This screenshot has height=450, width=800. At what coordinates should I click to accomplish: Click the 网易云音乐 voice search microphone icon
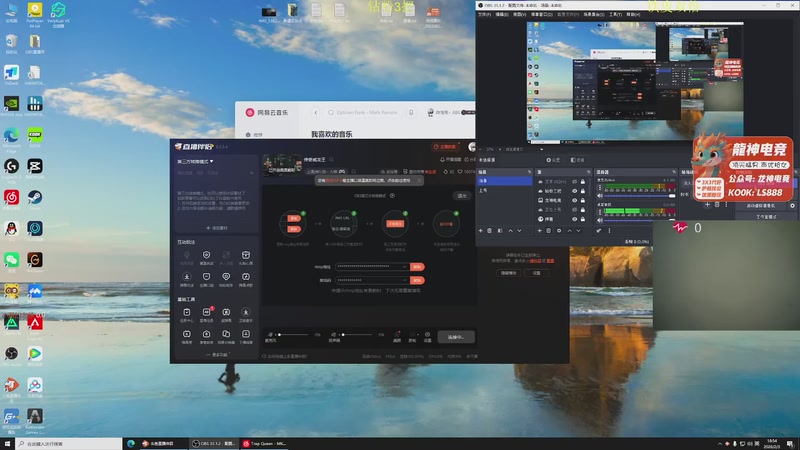(x=411, y=112)
